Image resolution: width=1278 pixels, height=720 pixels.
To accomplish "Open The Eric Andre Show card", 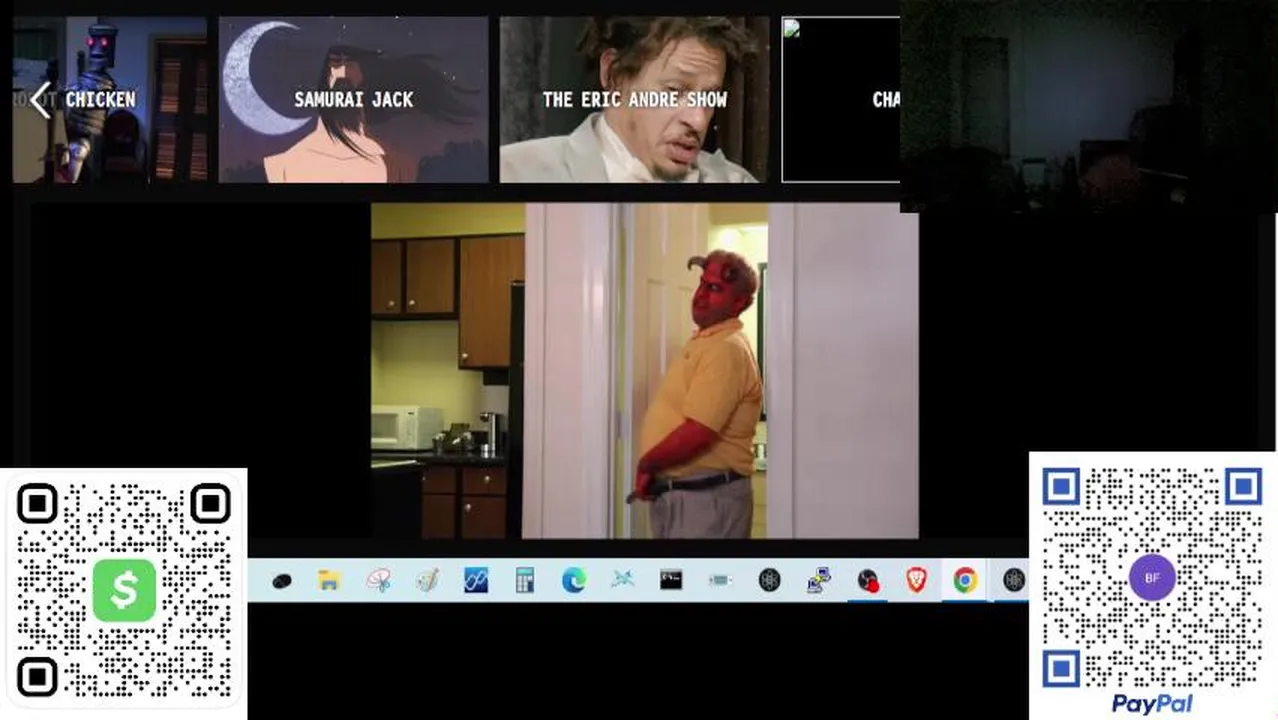I will click(x=635, y=100).
